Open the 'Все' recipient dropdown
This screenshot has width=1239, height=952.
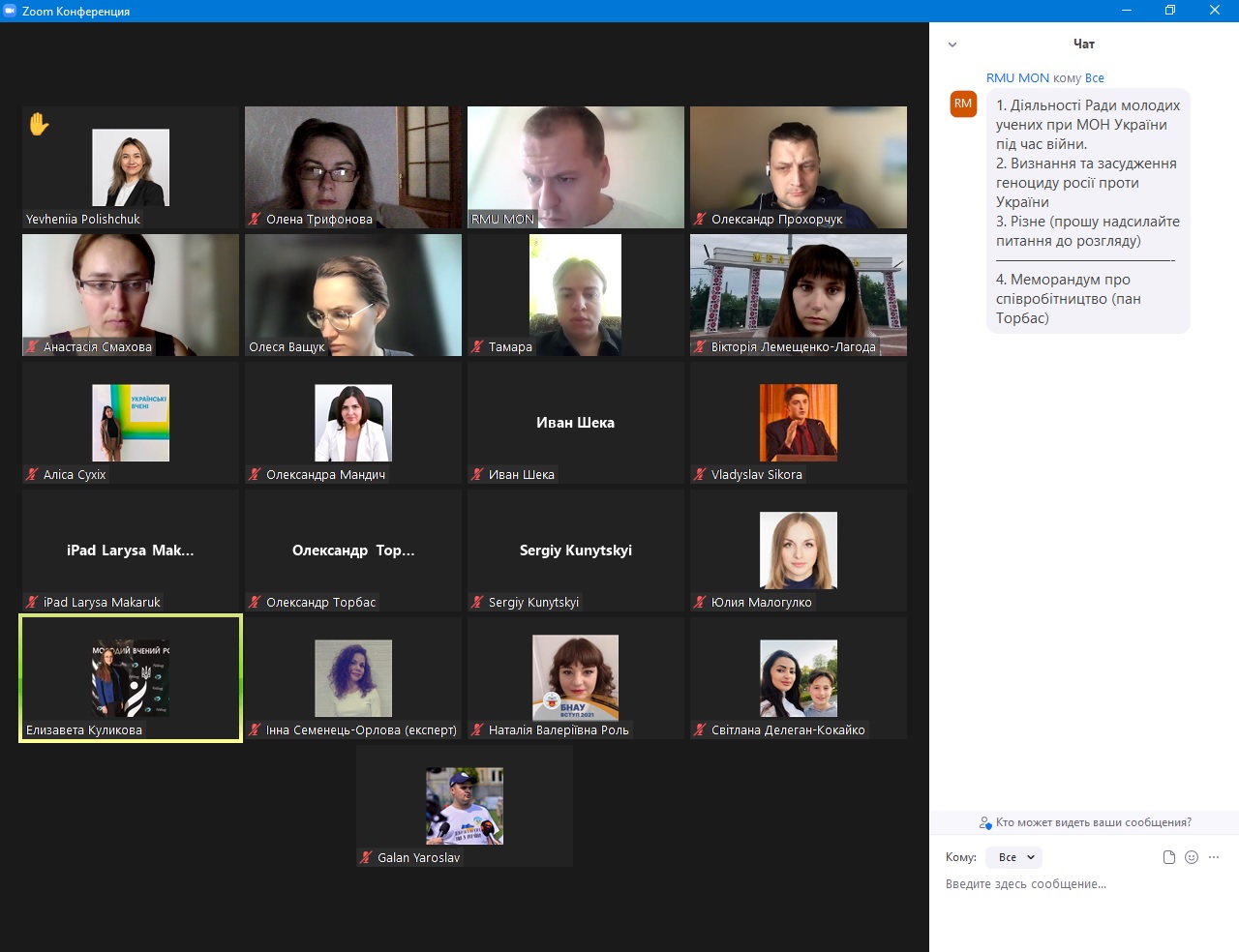[1013, 857]
